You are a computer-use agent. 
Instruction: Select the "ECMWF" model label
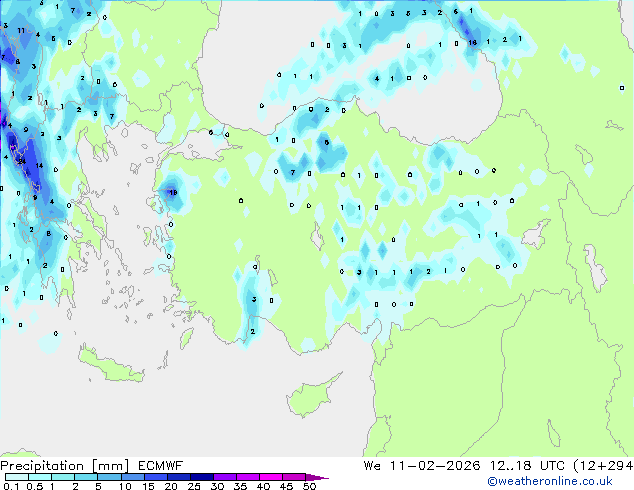[161, 466]
